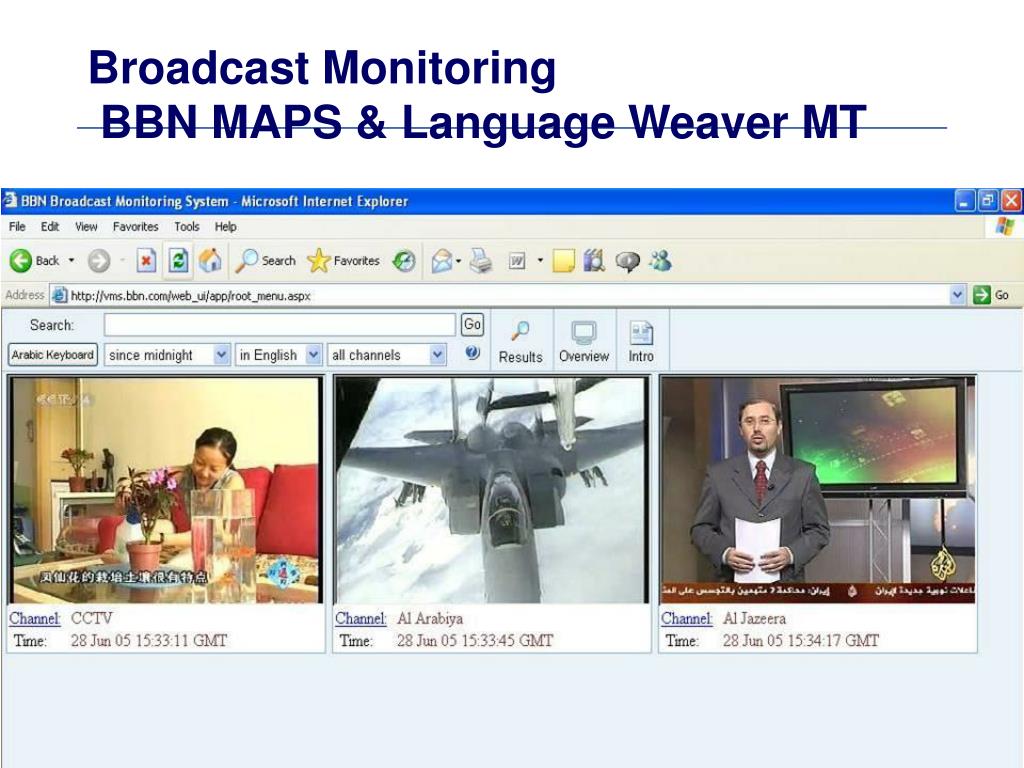Viewport: 1024px width, 768px height.
Task: Select the Al Jazeera anchor thumbnail
Action: coord(818,490)
